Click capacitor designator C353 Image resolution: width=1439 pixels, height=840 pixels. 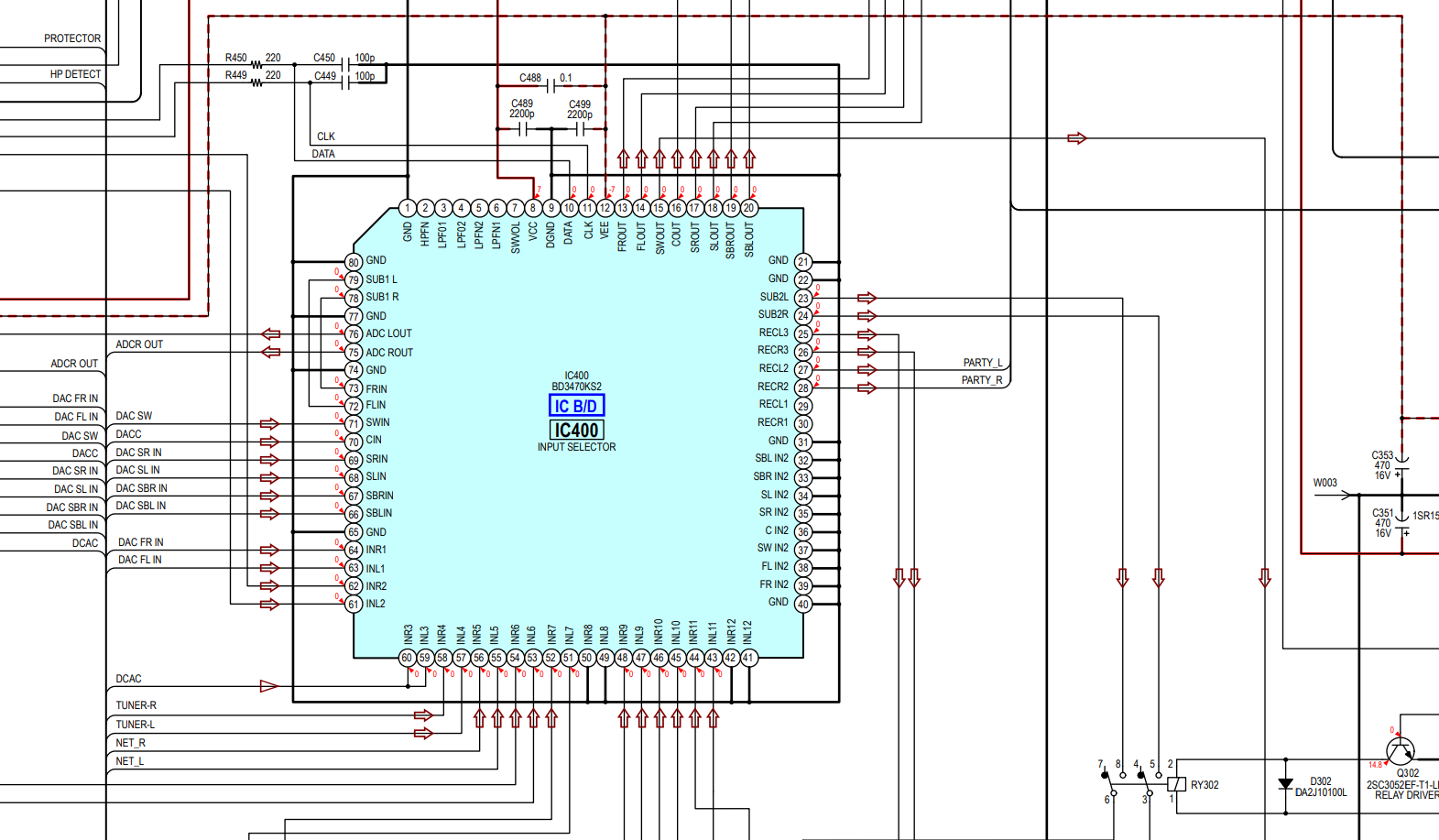click(x=1382, y=455)
